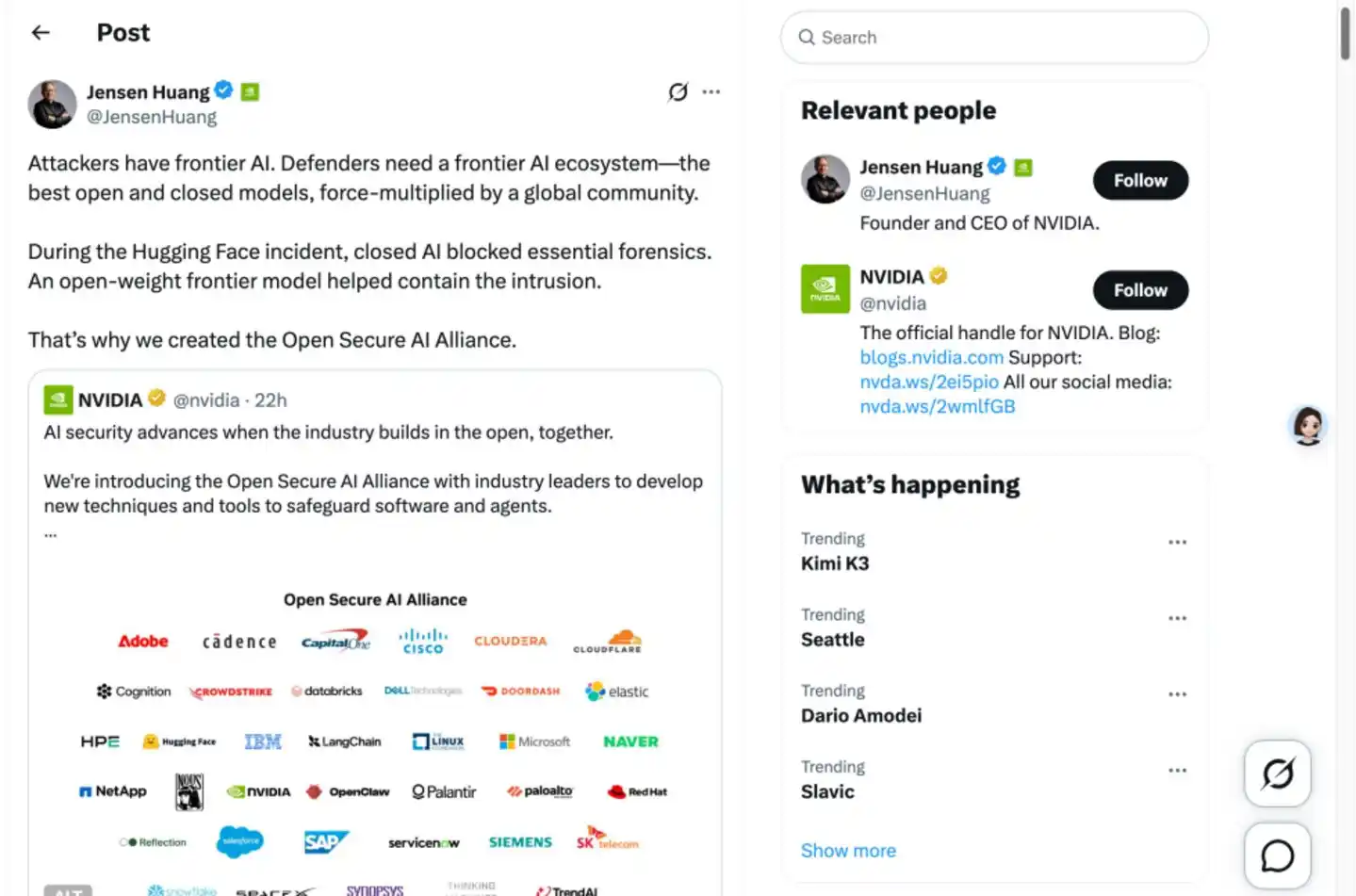The width and height of the screenshot is (1356, 896).
Task: Open NVIDIA logo avatar in Relevant people
Action: tap(825, 288)
